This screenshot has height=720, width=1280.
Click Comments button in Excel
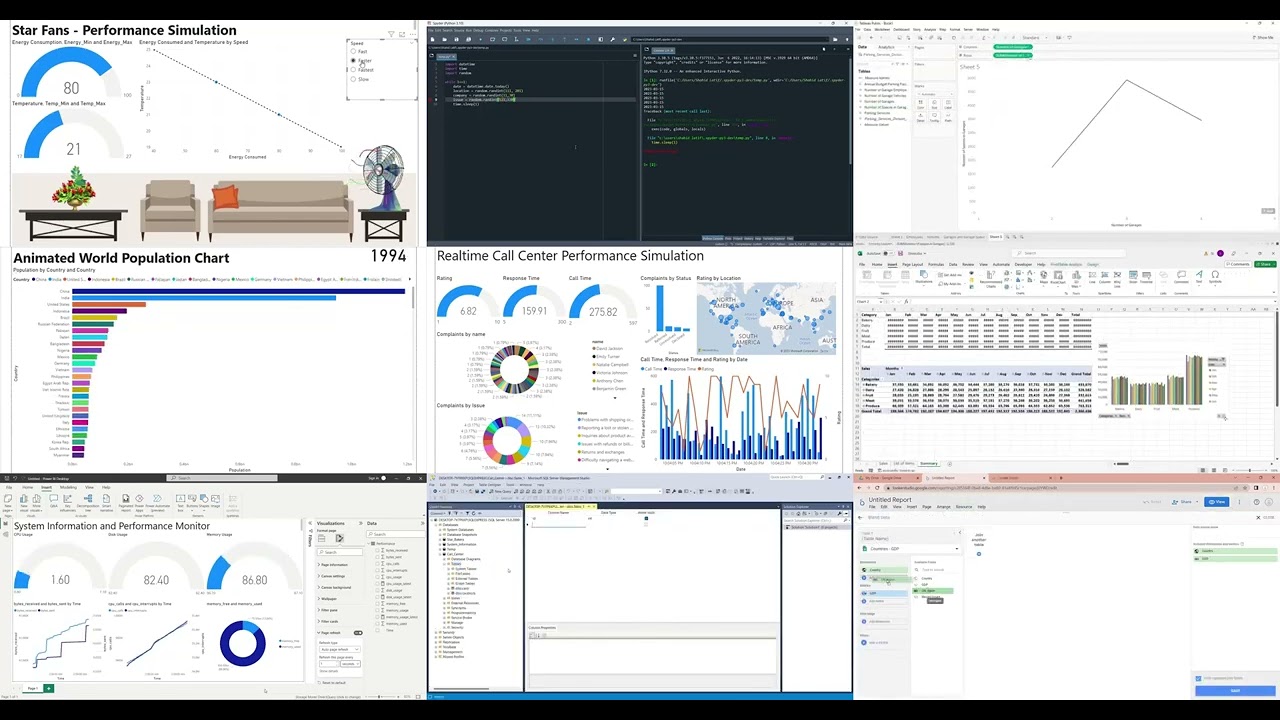[x=1238, y=264]
